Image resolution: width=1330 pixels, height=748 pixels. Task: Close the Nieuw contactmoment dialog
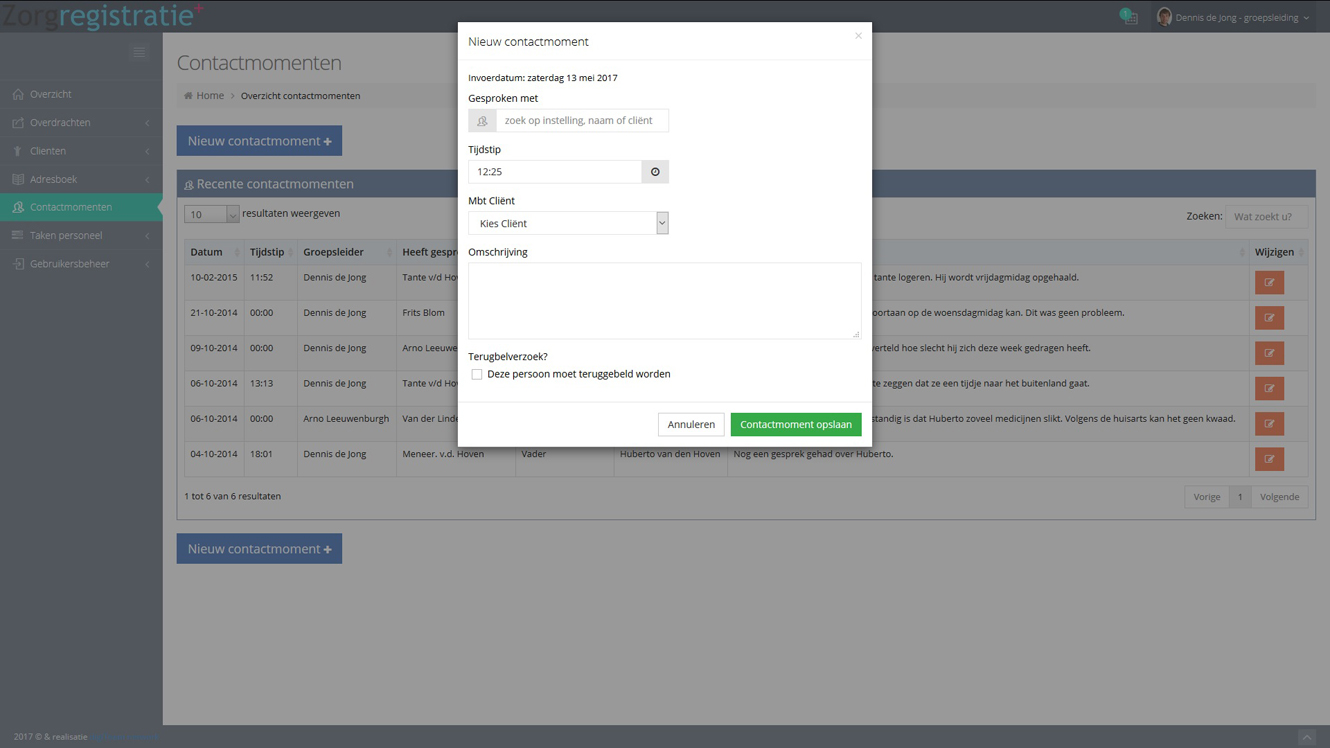pyautogui.click(x=858, y=36)
